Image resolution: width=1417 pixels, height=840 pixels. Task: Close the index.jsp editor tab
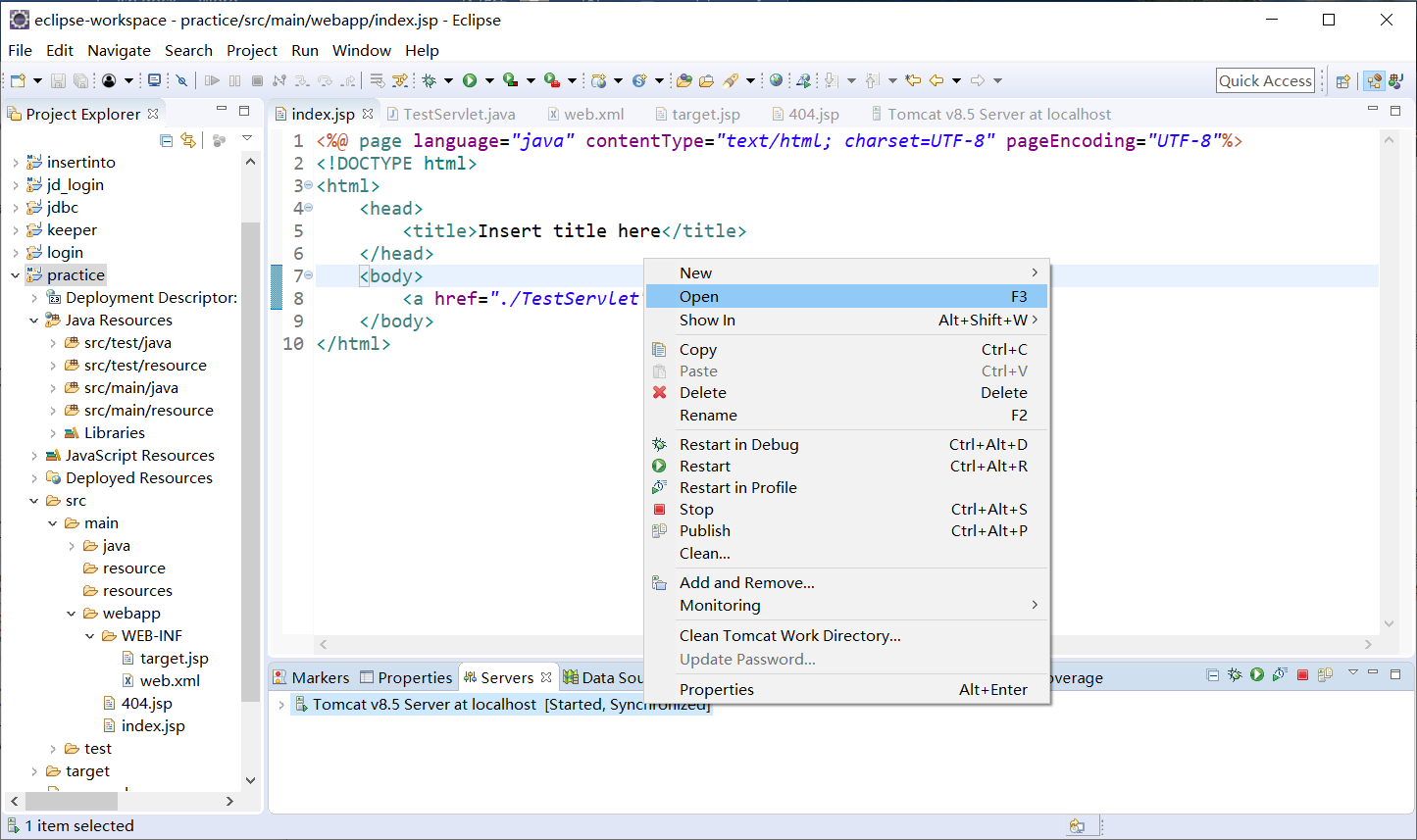[368, 115]
